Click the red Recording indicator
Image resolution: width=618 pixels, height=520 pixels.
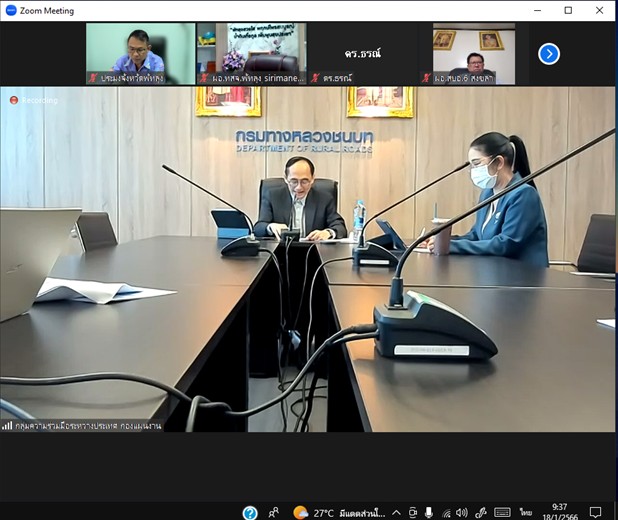click(14, 100)
